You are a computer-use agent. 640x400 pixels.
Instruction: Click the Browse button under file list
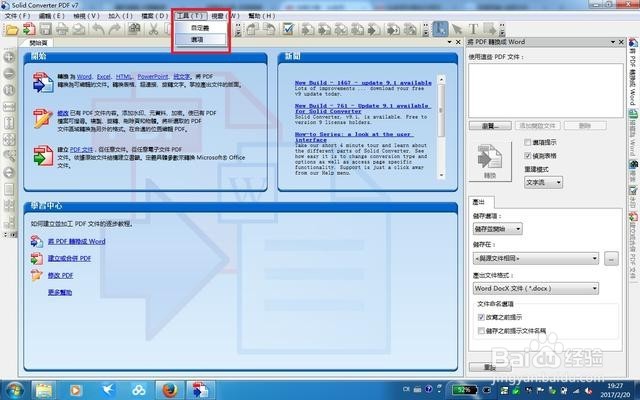click(490, 126)
